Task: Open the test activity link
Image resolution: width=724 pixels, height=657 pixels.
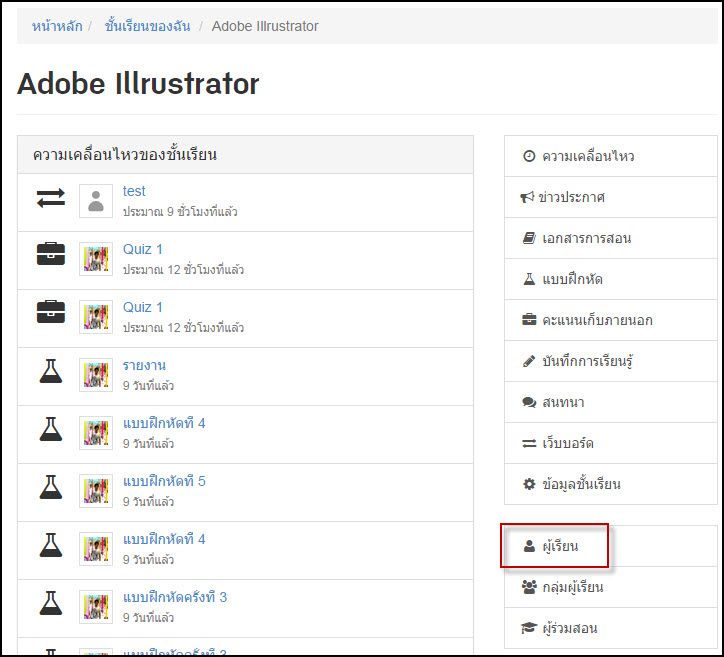Action: (134, 191)
